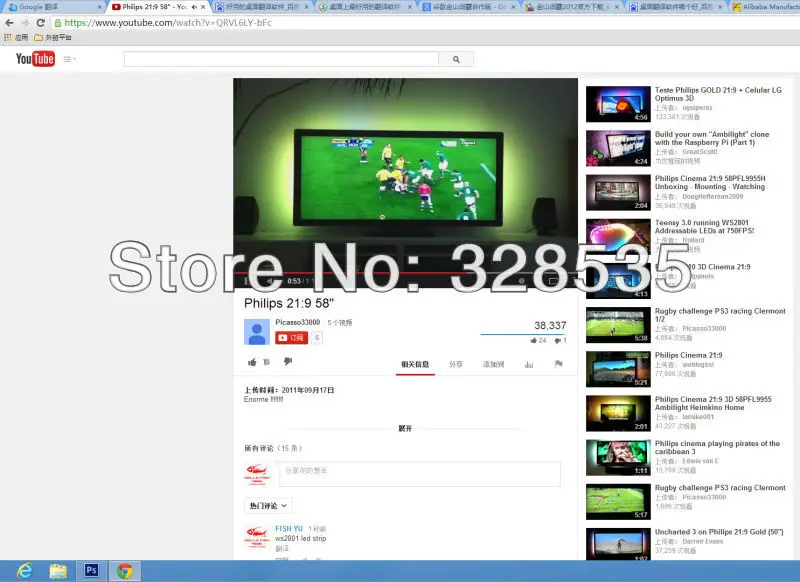800x582 pixels.
Task: Open Build your own "Ambilight" clone video title
Action: click(x=712, y=138)
